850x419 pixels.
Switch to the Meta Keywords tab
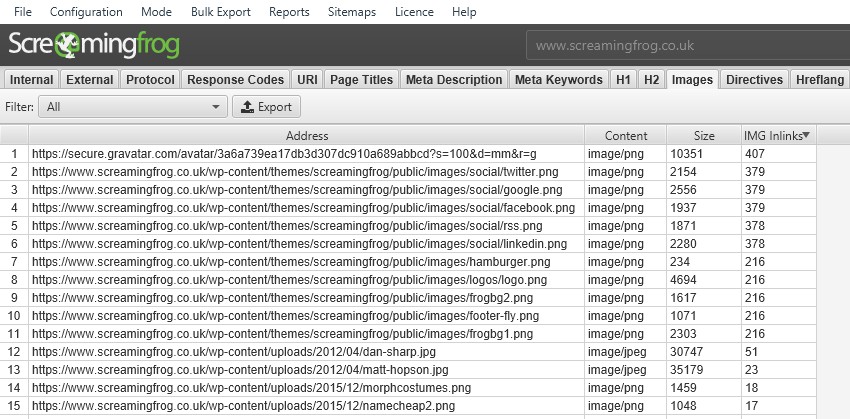559,80
